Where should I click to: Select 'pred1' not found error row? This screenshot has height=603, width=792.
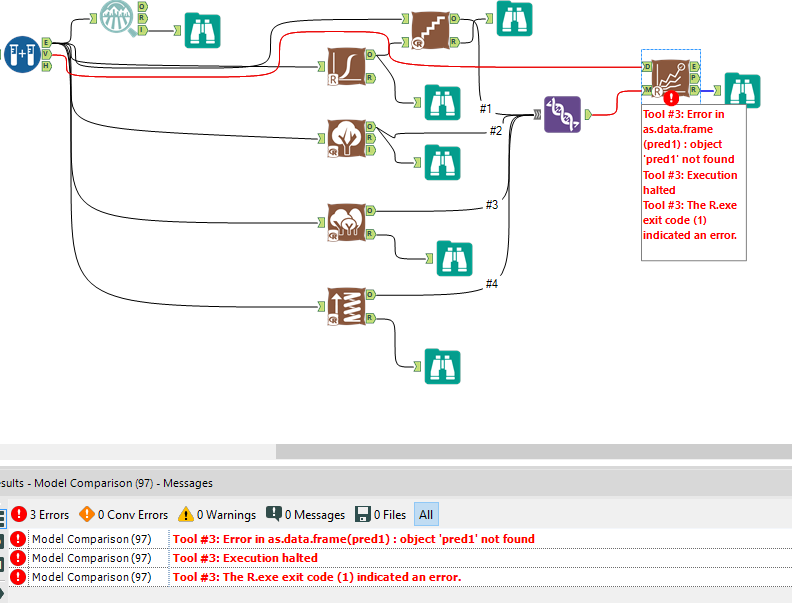[x=400, y=539]
